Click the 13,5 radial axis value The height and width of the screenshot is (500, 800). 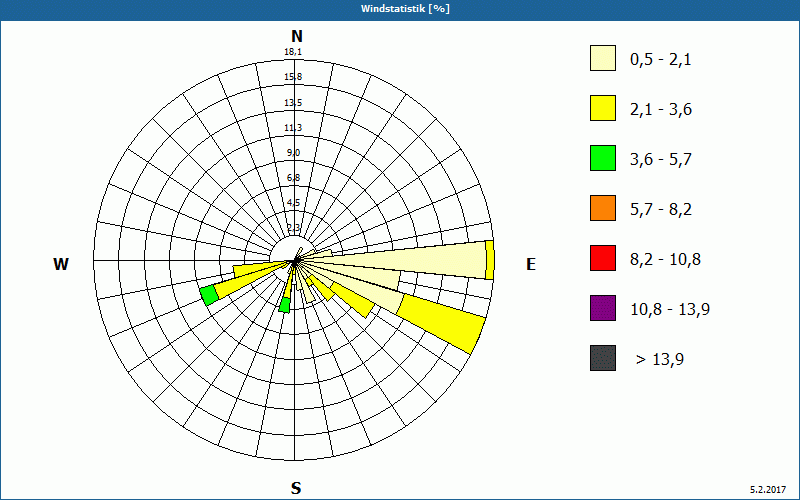(x=293, y=103)
